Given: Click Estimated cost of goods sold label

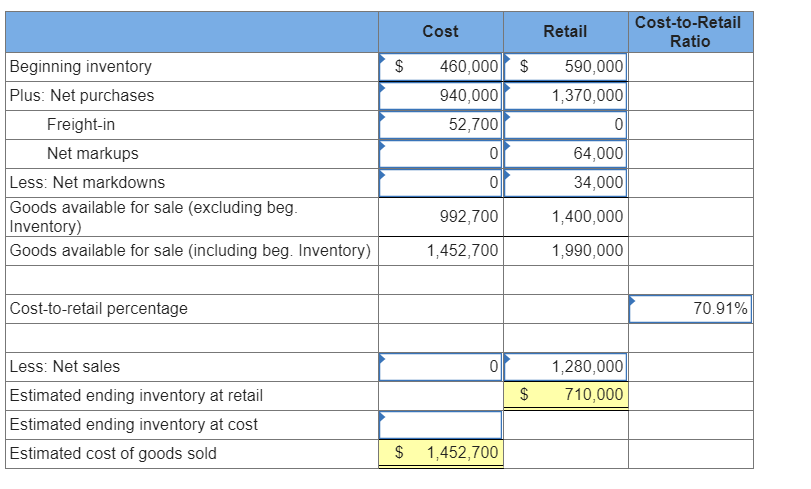Looking at the screenshot, I should click(113, 454).
